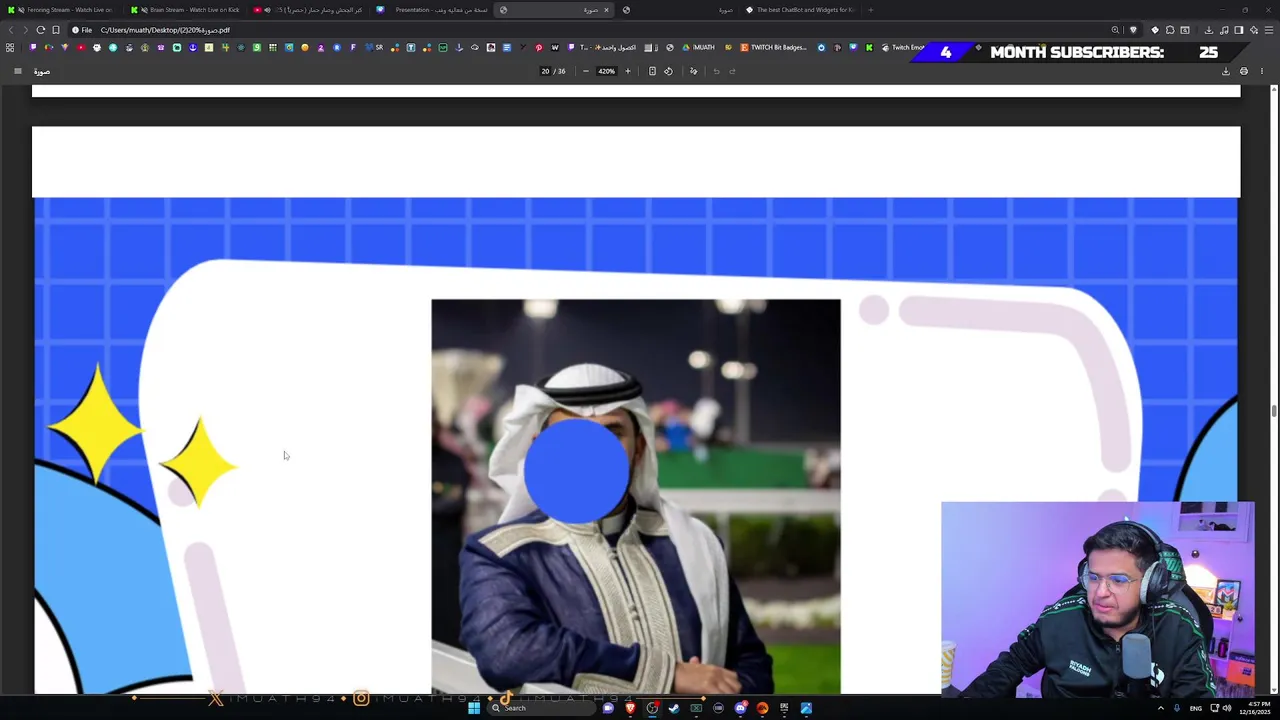Open the SR bookmark
The height and width of the screenshot is (720, 1280).
[x=374, y=47]
